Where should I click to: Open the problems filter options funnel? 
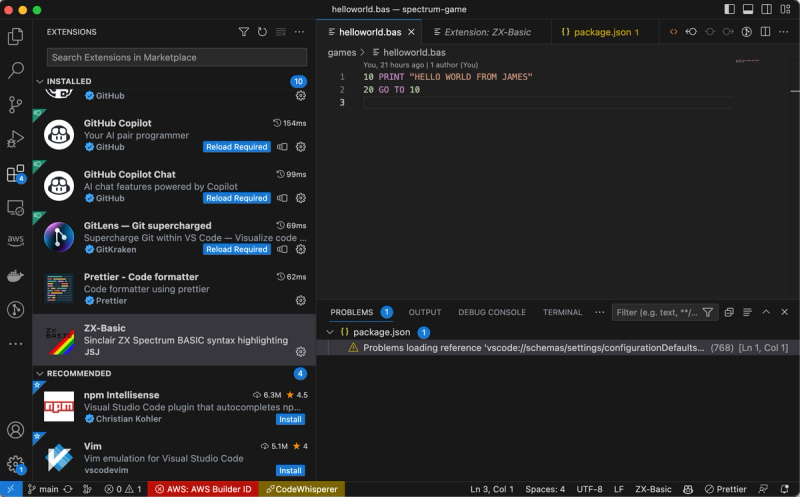tap(708, 312)
